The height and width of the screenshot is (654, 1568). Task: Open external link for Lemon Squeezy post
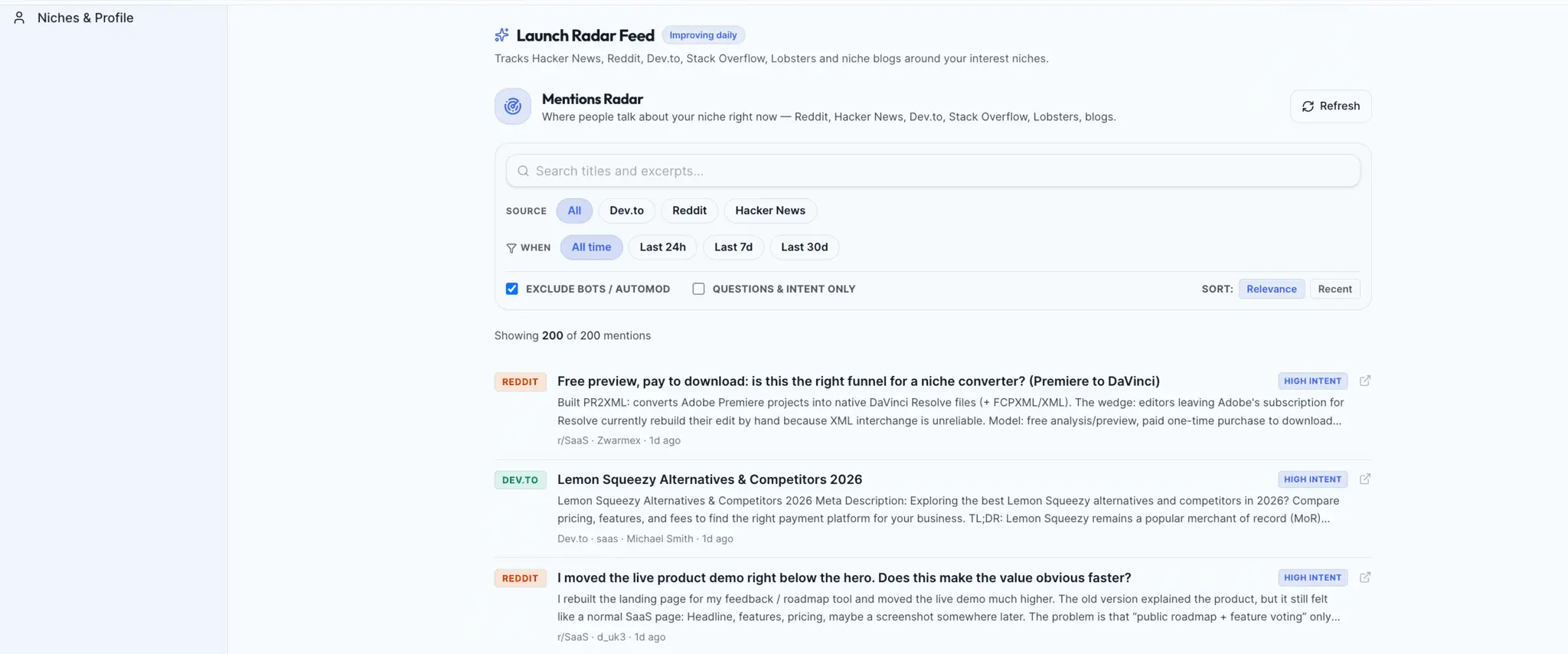point(1364,479)
